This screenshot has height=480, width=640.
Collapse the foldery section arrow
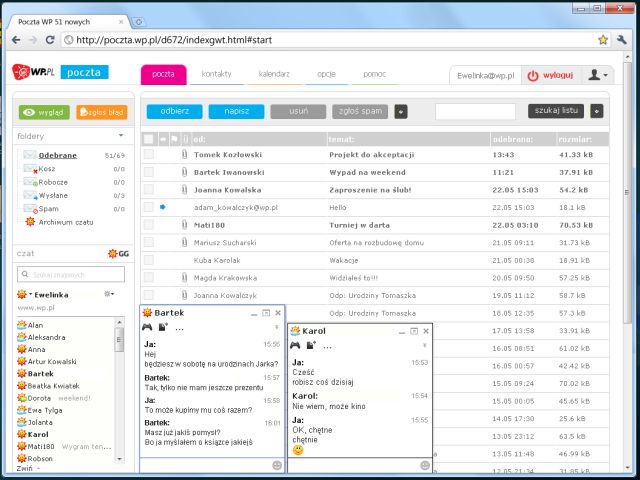pos(120,134)
